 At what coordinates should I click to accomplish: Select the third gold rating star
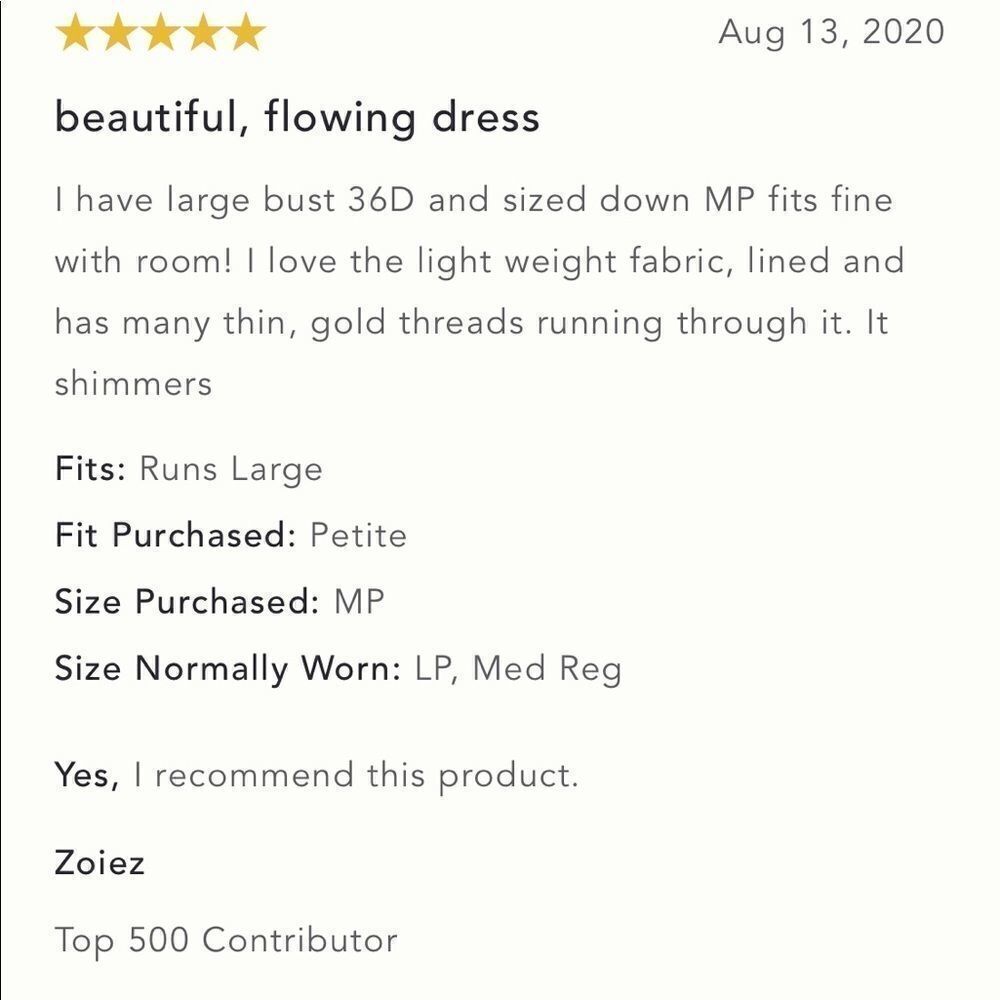pyautogui.click(x=160, y=32)
